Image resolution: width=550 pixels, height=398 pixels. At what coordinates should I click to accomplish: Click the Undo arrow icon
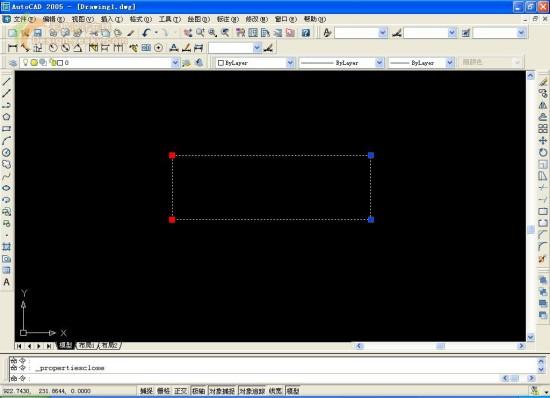(146, 33)
